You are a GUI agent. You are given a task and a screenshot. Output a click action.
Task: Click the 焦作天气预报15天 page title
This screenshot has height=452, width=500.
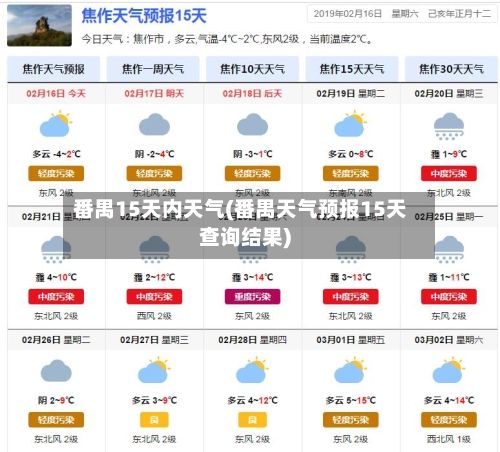[x=144, y=16]
